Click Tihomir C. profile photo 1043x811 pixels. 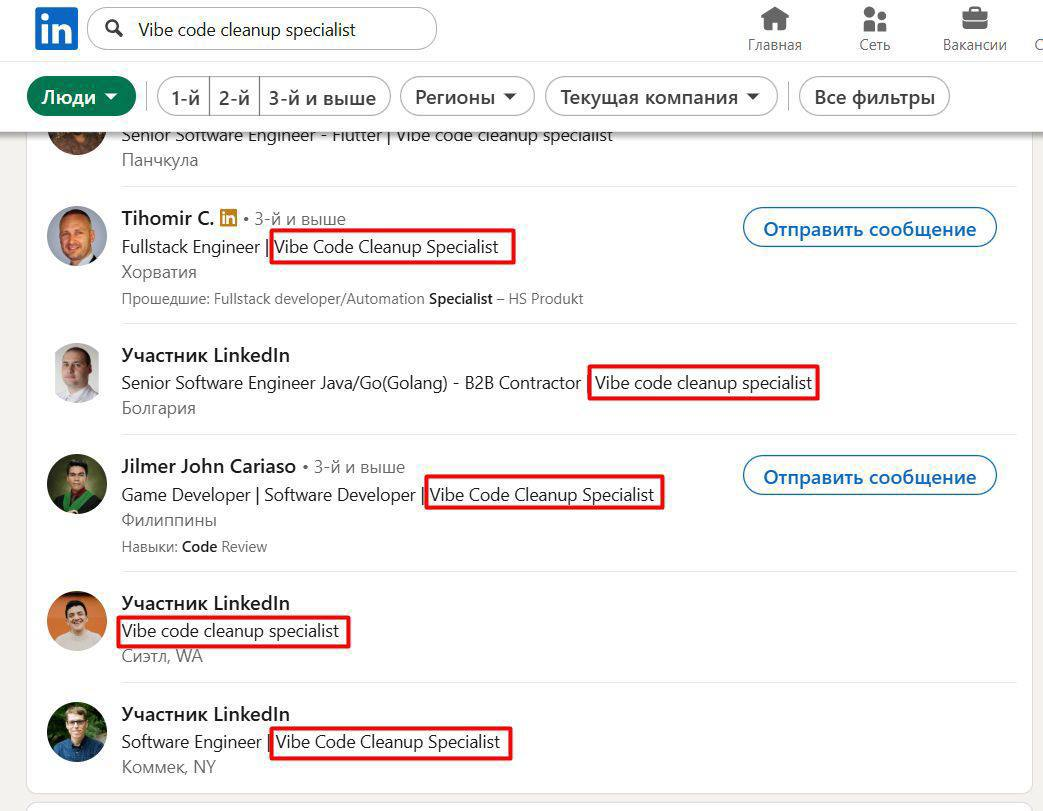coord(77,236)
